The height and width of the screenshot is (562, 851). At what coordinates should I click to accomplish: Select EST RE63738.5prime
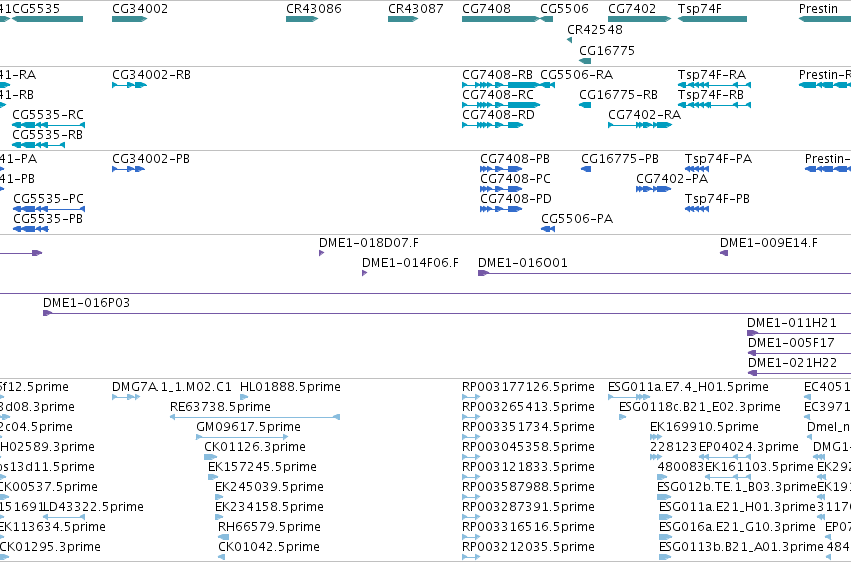pyautogui.click(x=255, y=418)
